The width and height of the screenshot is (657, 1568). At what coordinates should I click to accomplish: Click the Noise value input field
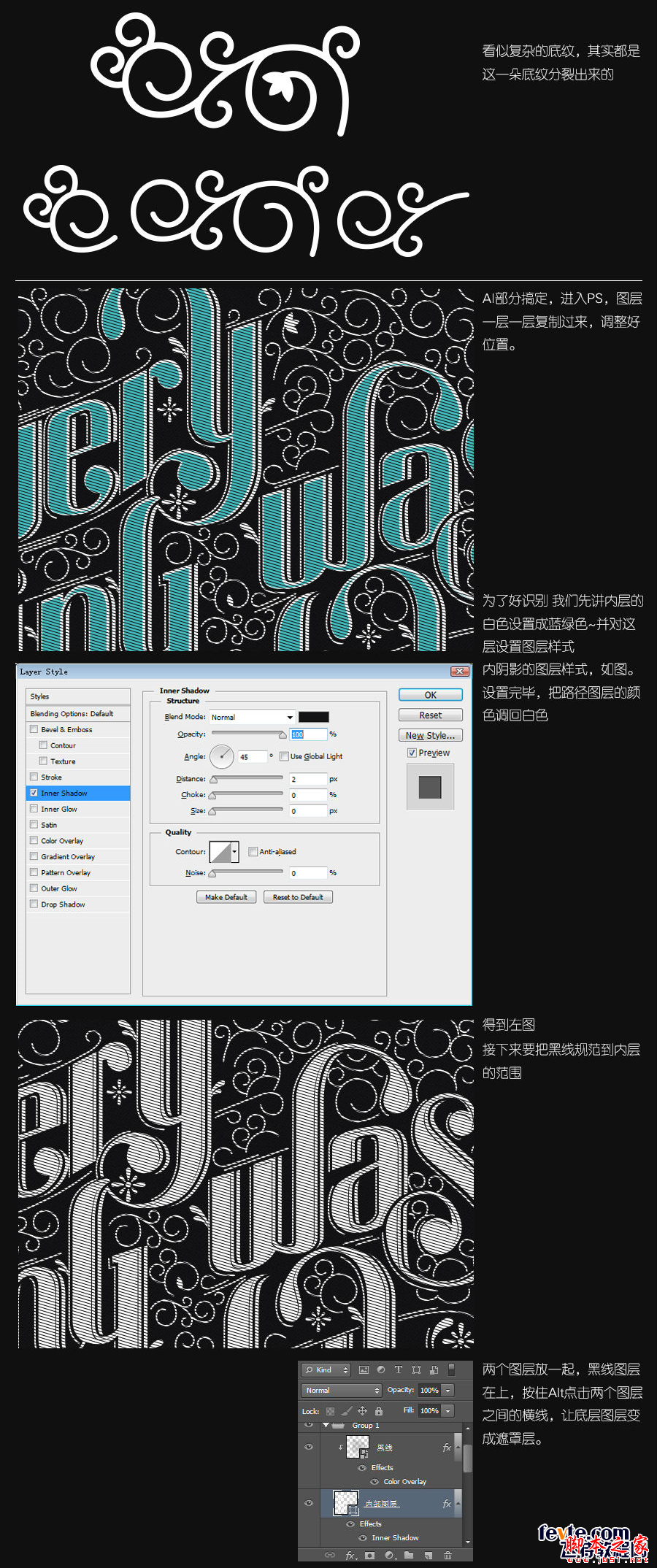pyautogui.click(x=308, y=873)
